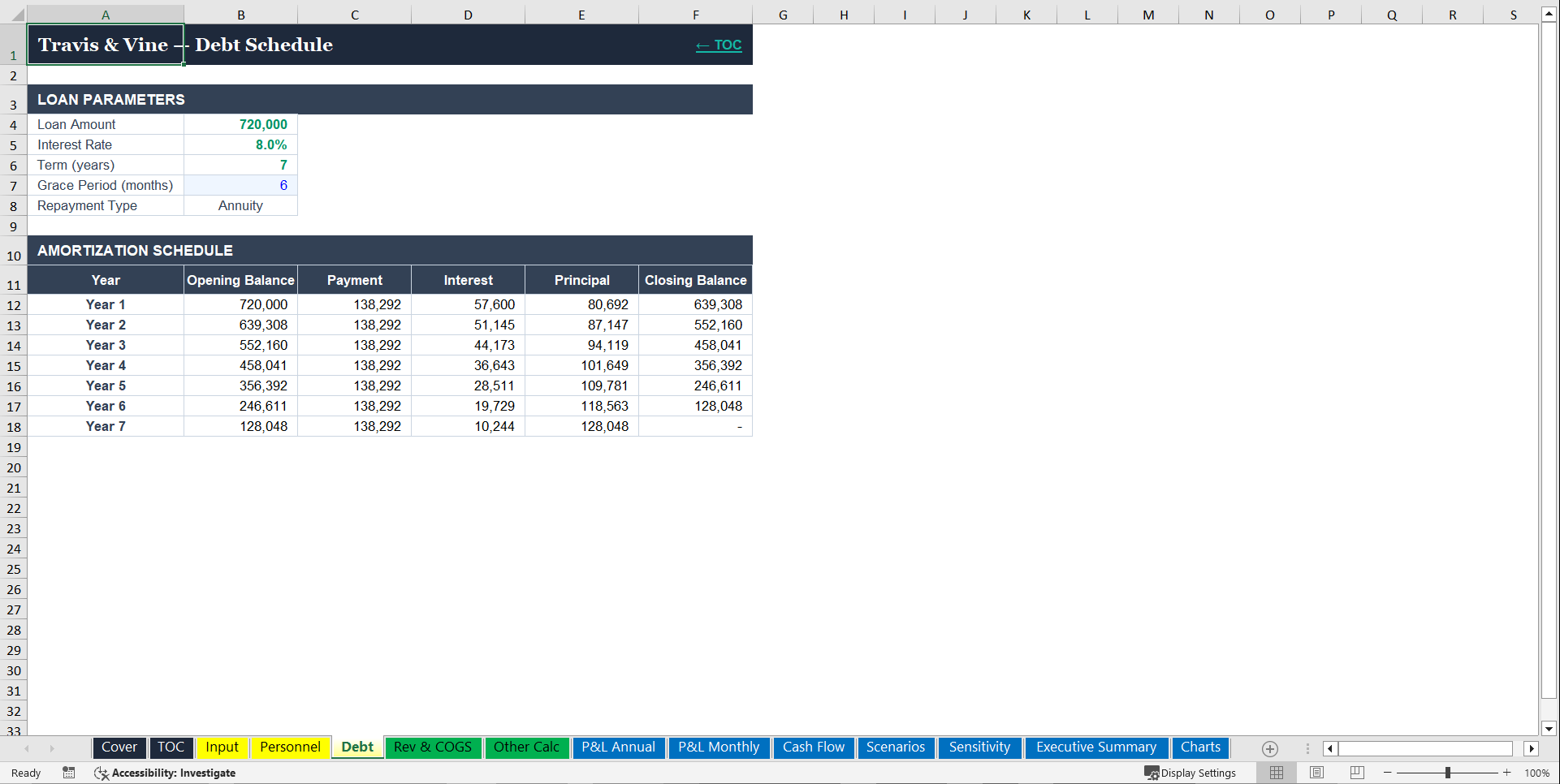Screen dimensions: 1560x784
Task: Select the LOAN PARAMETERS section header
Action: click(390, 100)
